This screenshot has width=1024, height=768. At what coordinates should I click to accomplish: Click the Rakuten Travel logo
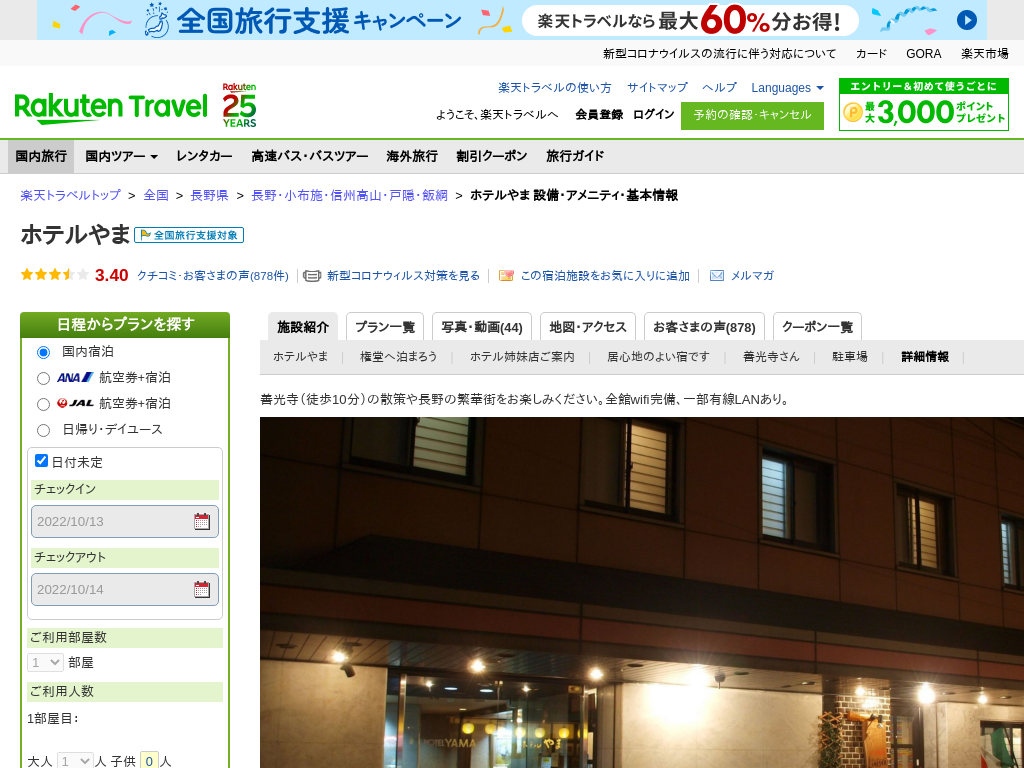coord(111,108)
